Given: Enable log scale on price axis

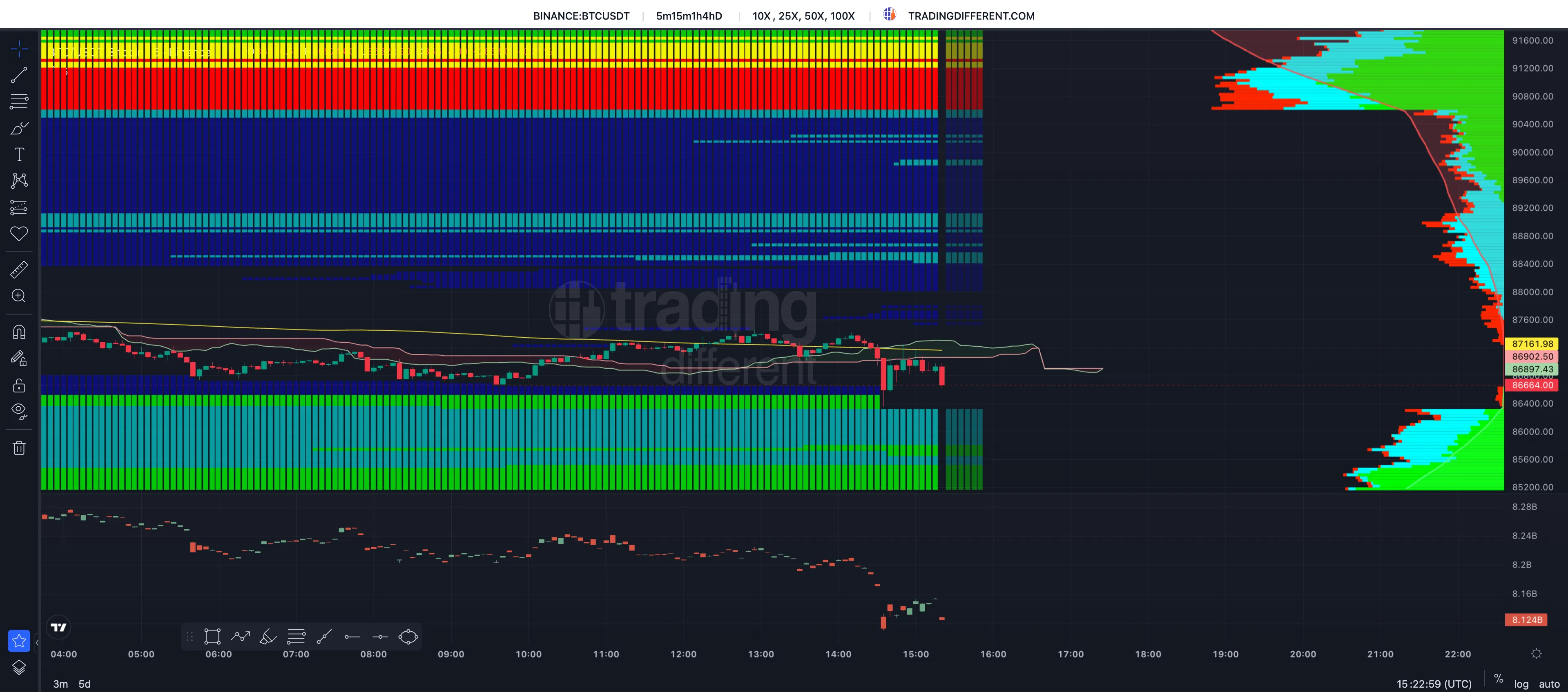Looking at the screenshot, I should pos(1521,684).
